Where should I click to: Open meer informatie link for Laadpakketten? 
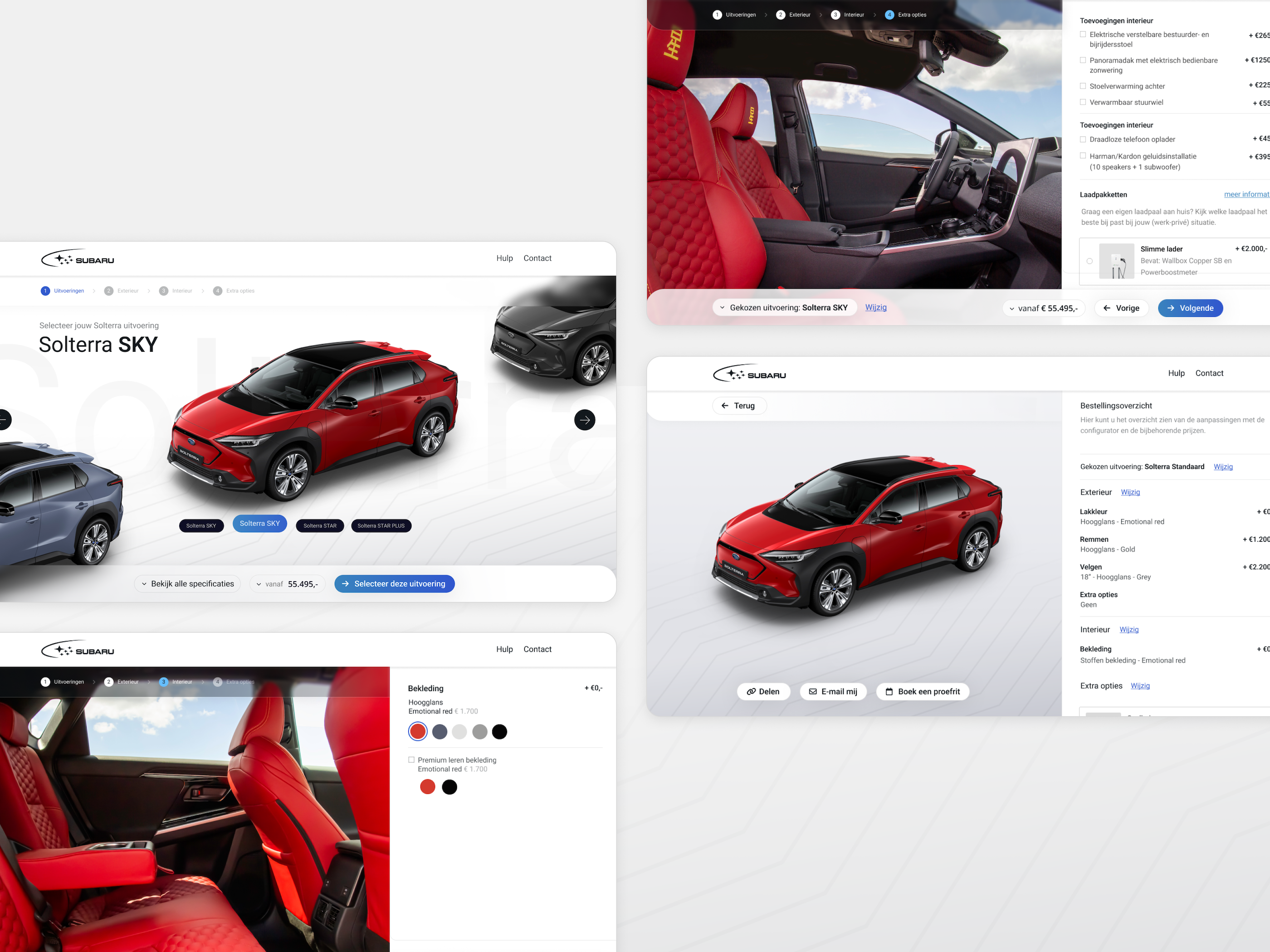tap(1246, 194)
